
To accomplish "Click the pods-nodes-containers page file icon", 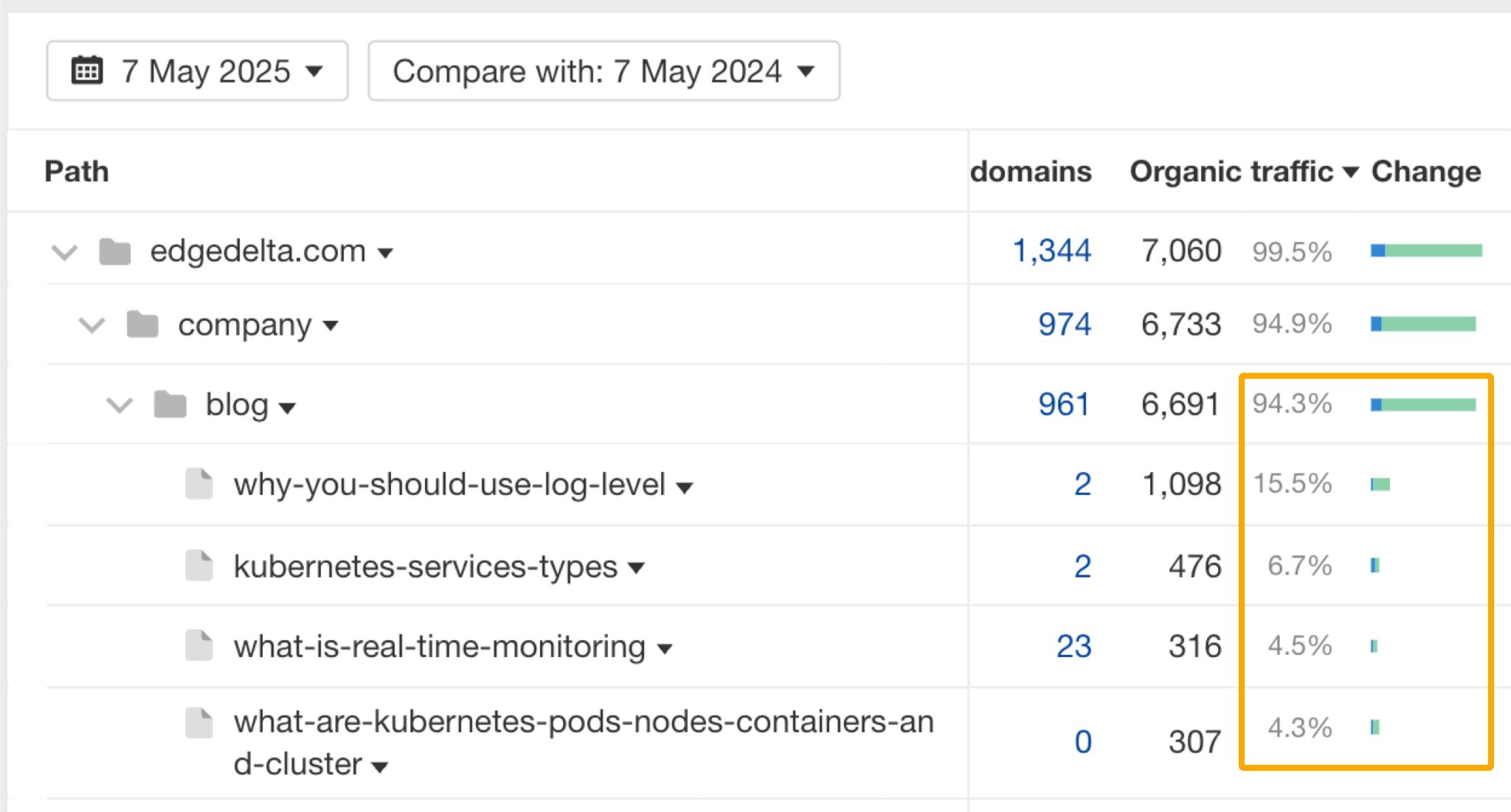I will pyautogui.click(x=198, y=723).
